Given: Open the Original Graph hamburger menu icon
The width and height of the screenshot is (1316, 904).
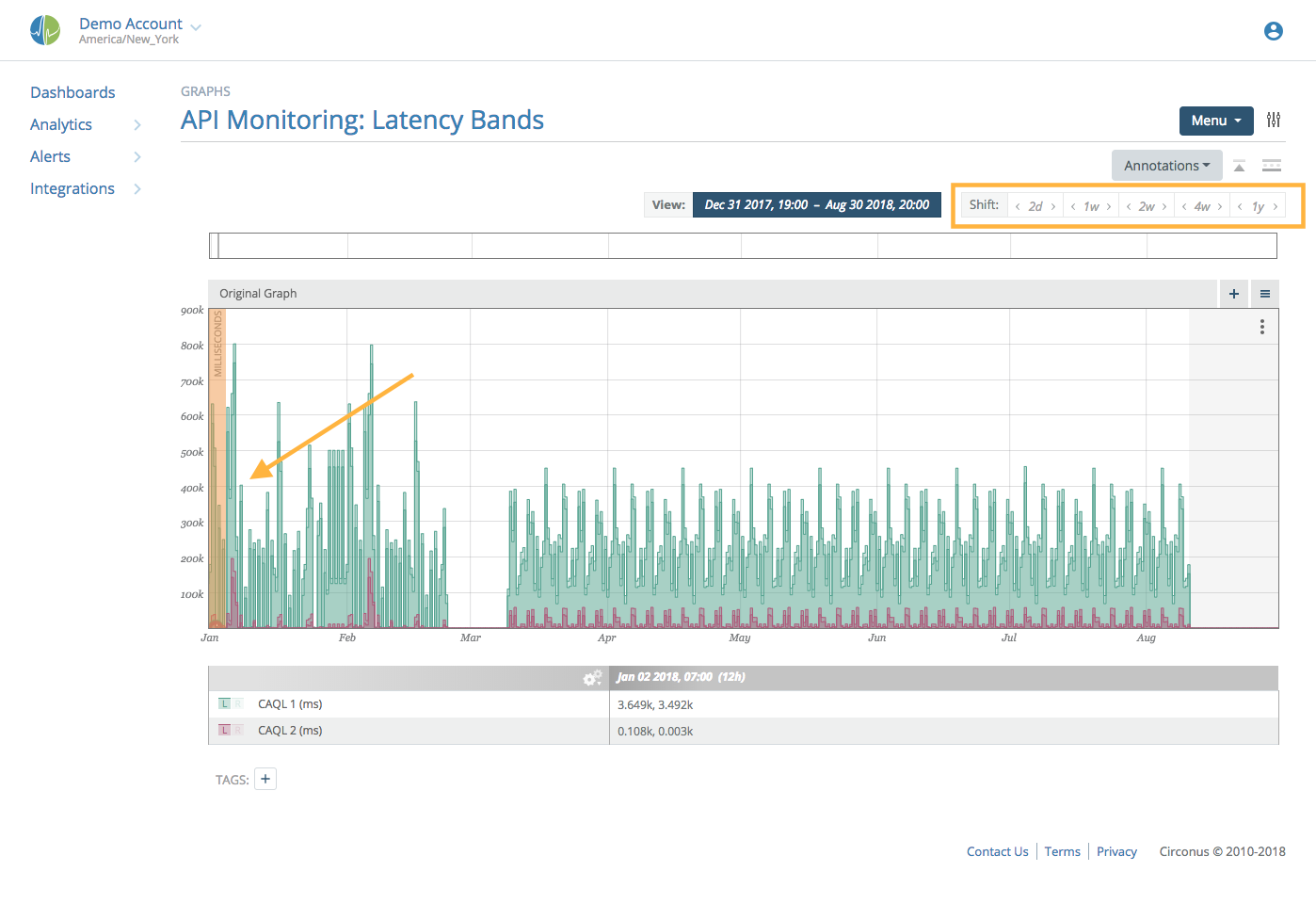Looking at the screenshot, I should [x=1264, y=294].
